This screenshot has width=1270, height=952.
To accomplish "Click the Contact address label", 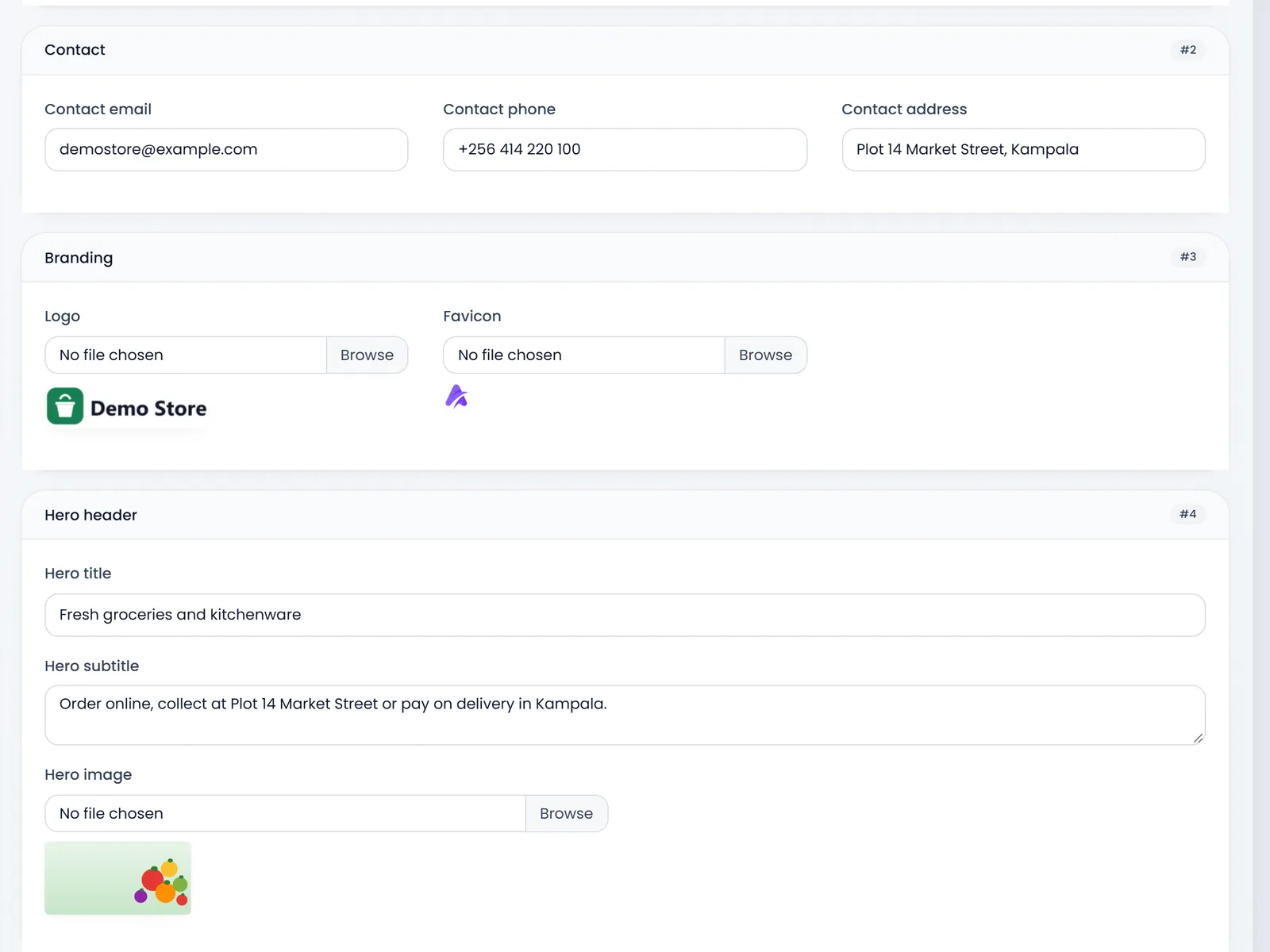I will [x=904, y=109].
